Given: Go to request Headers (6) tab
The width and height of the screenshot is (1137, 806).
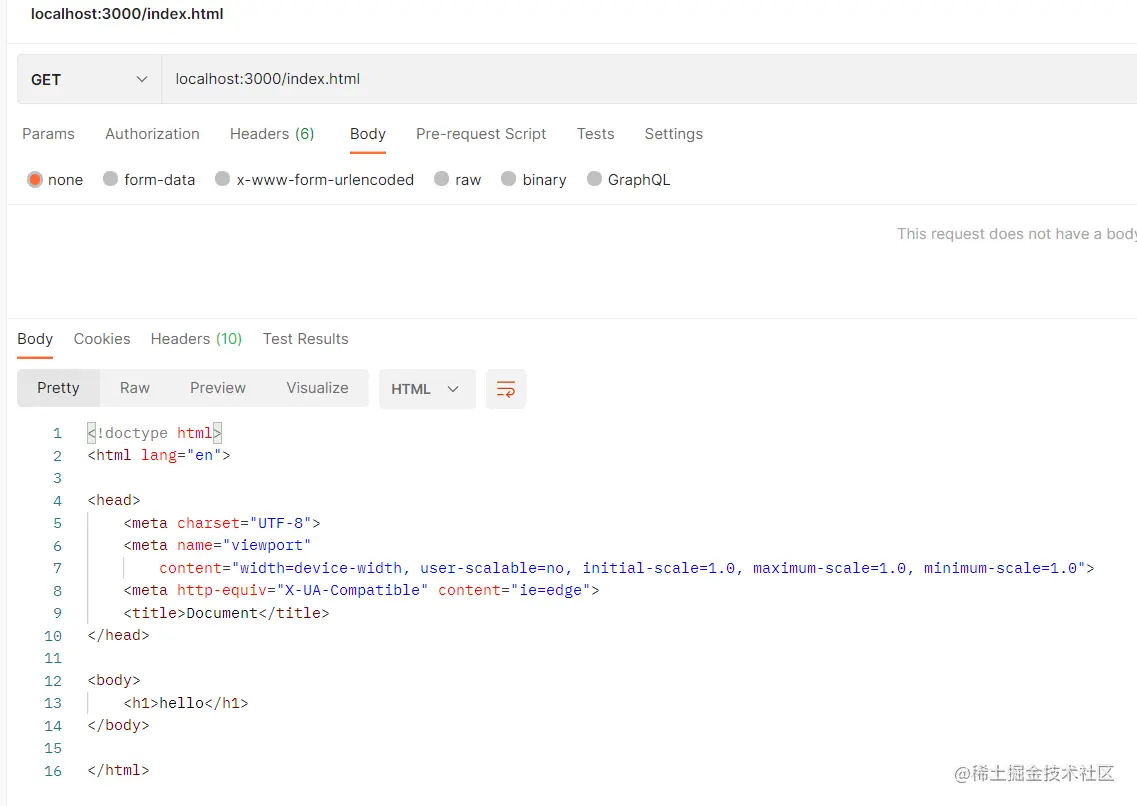Looking at the screenshot, I should coord(272,134).
